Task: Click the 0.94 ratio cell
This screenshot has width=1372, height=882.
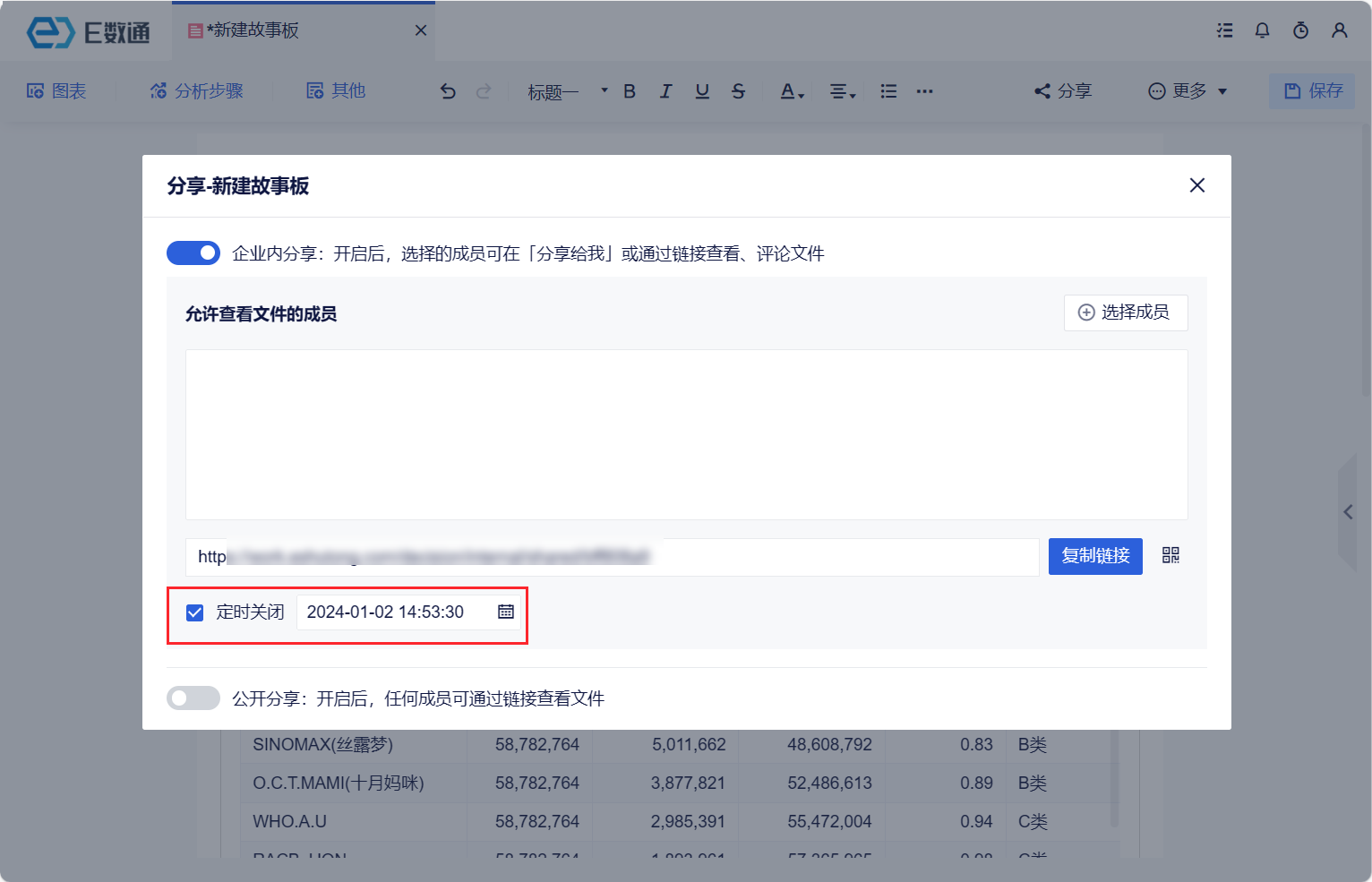Action: tap(976, 822)
